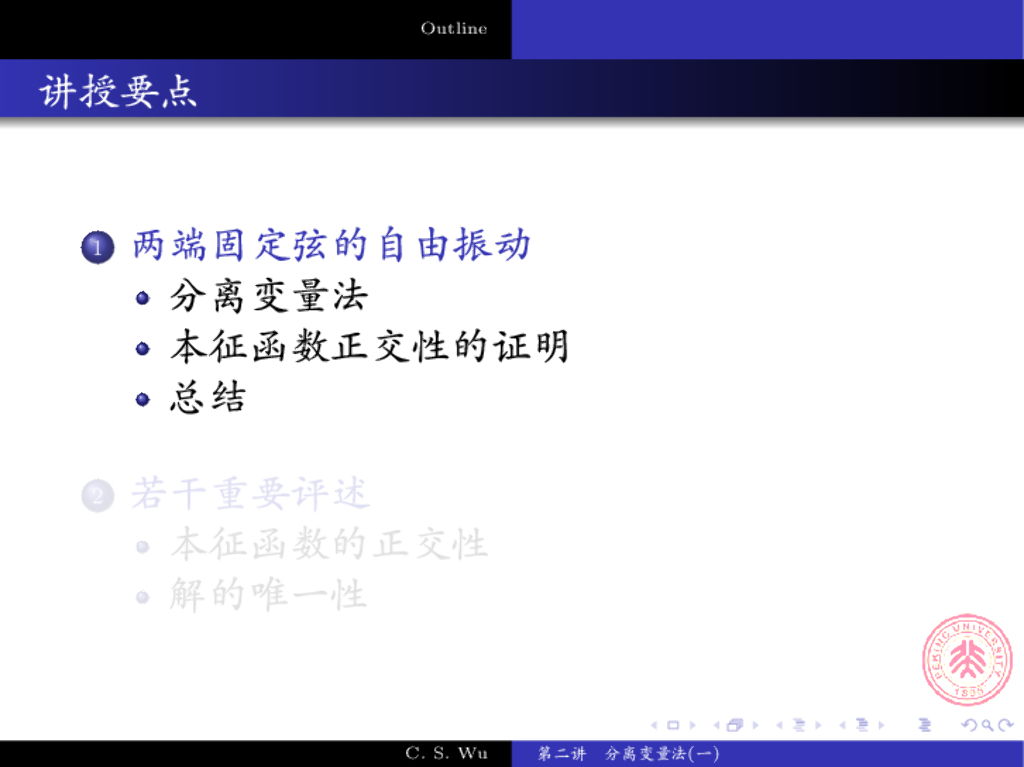Click the previous slide arrow in navigation bar

click(654, 725)
